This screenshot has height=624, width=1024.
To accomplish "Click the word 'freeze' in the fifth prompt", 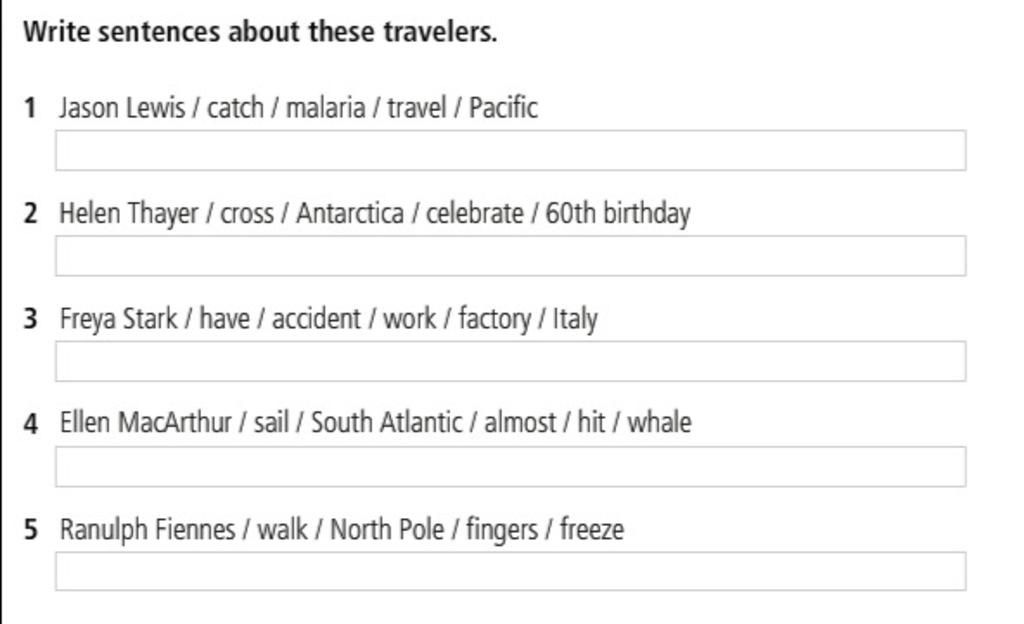I will [x=592, y=529].
